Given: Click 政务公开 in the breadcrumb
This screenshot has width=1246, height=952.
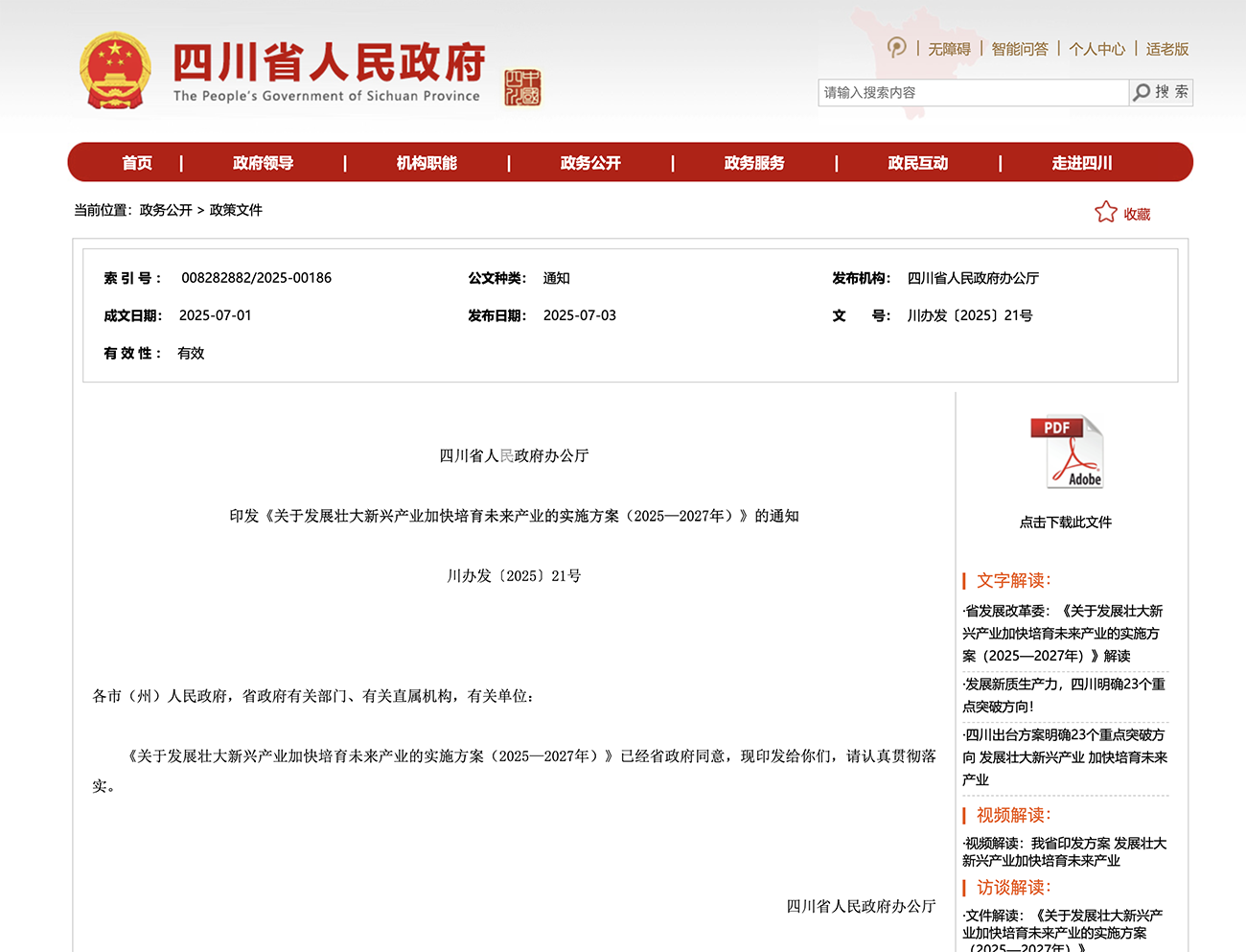Looking at the screenshot, I should (166, 210).
